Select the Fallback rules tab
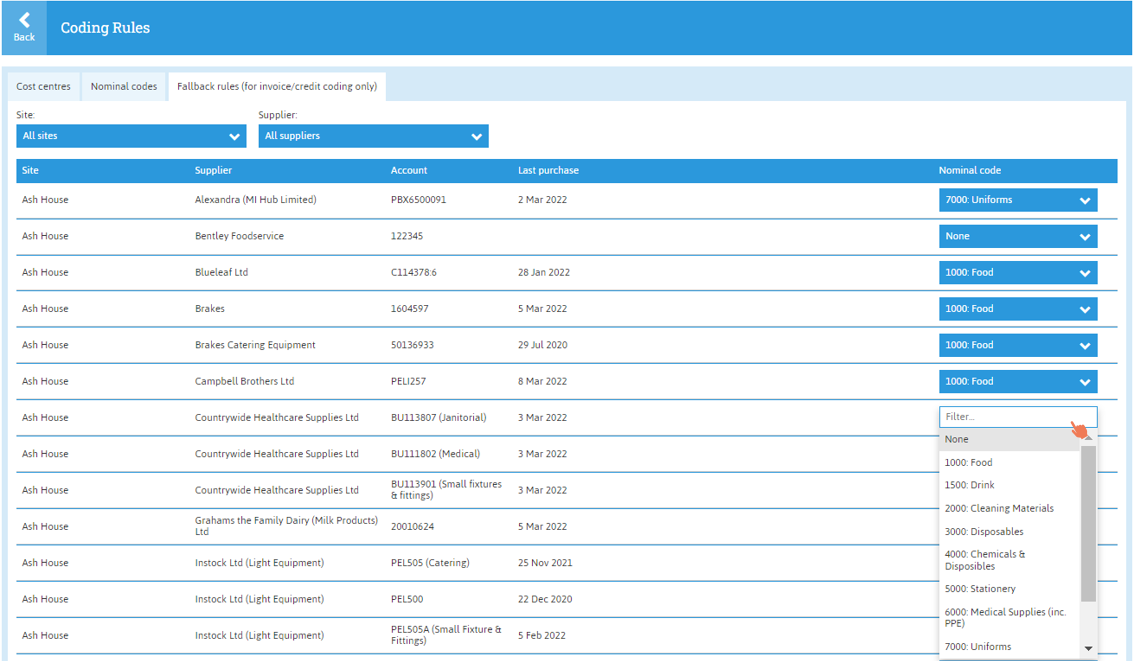The image size is (1133, 661). pyautogui.click(x=277, y=86)
